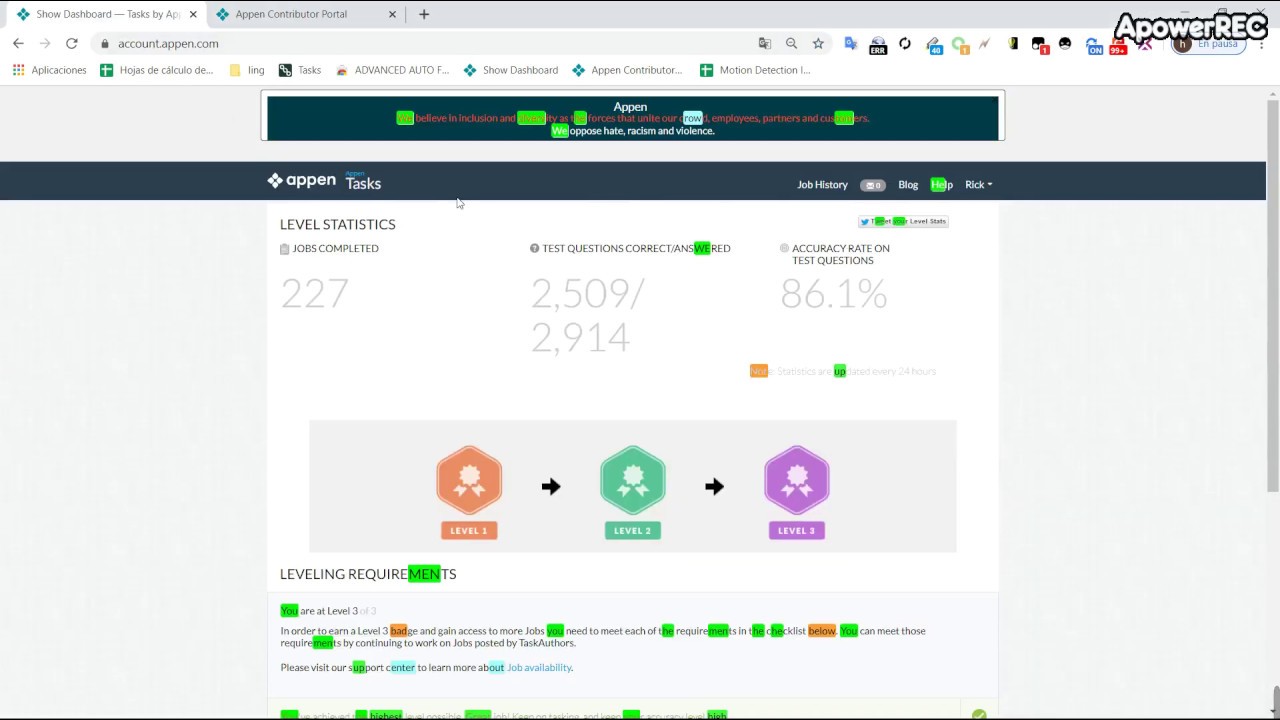Open the extension with red 99+ badge
This screenshot has width=1280, height=720.
[1118, 45]
